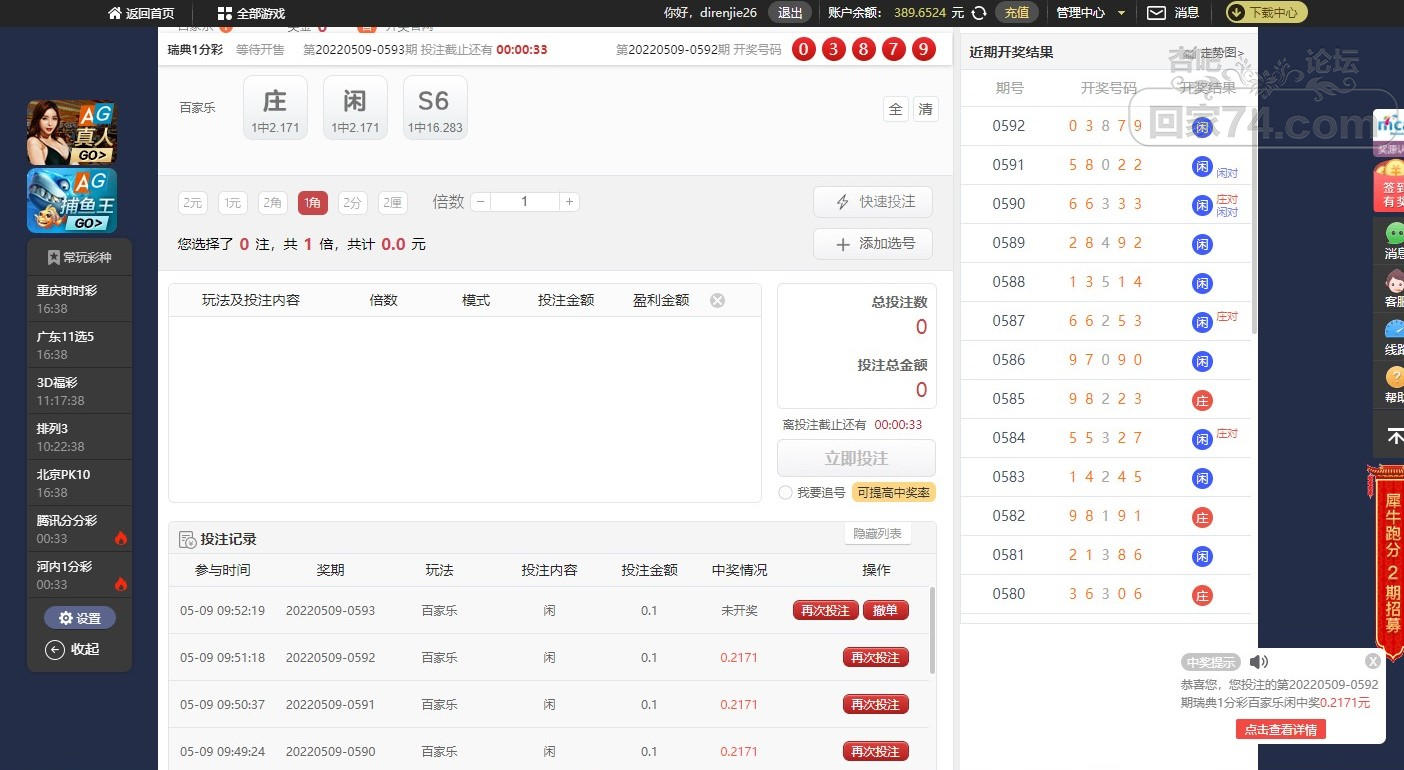Open the 全部游戏 menu

tap(252, 14)
